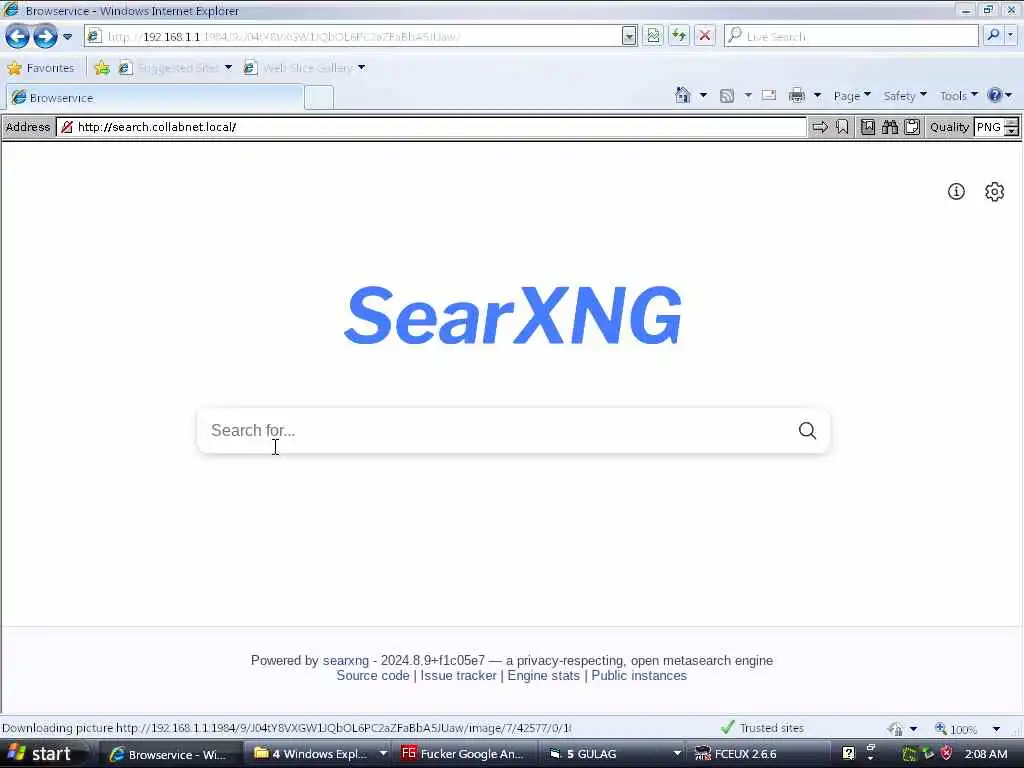1024x768 pixels.
Task: Open the searxng link in footer
Action: tap(345, 660)
